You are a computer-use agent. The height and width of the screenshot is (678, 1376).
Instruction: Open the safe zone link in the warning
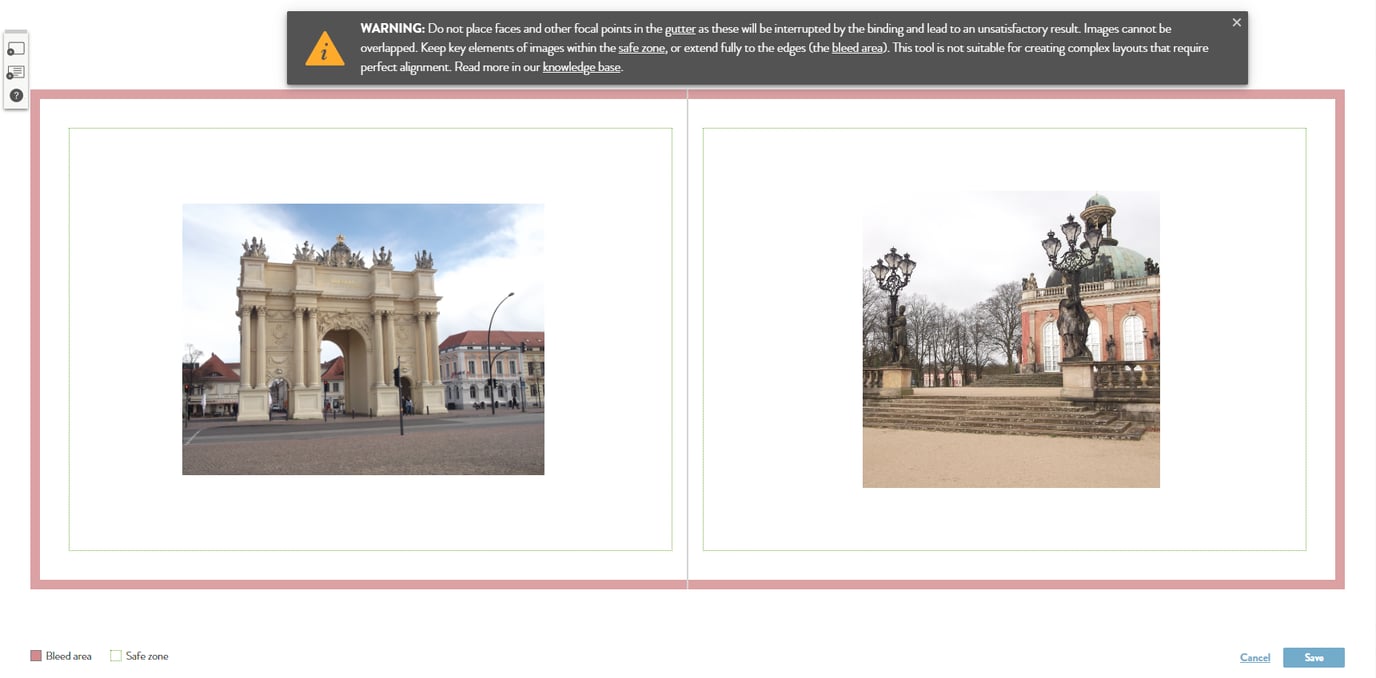coord(642,47)
